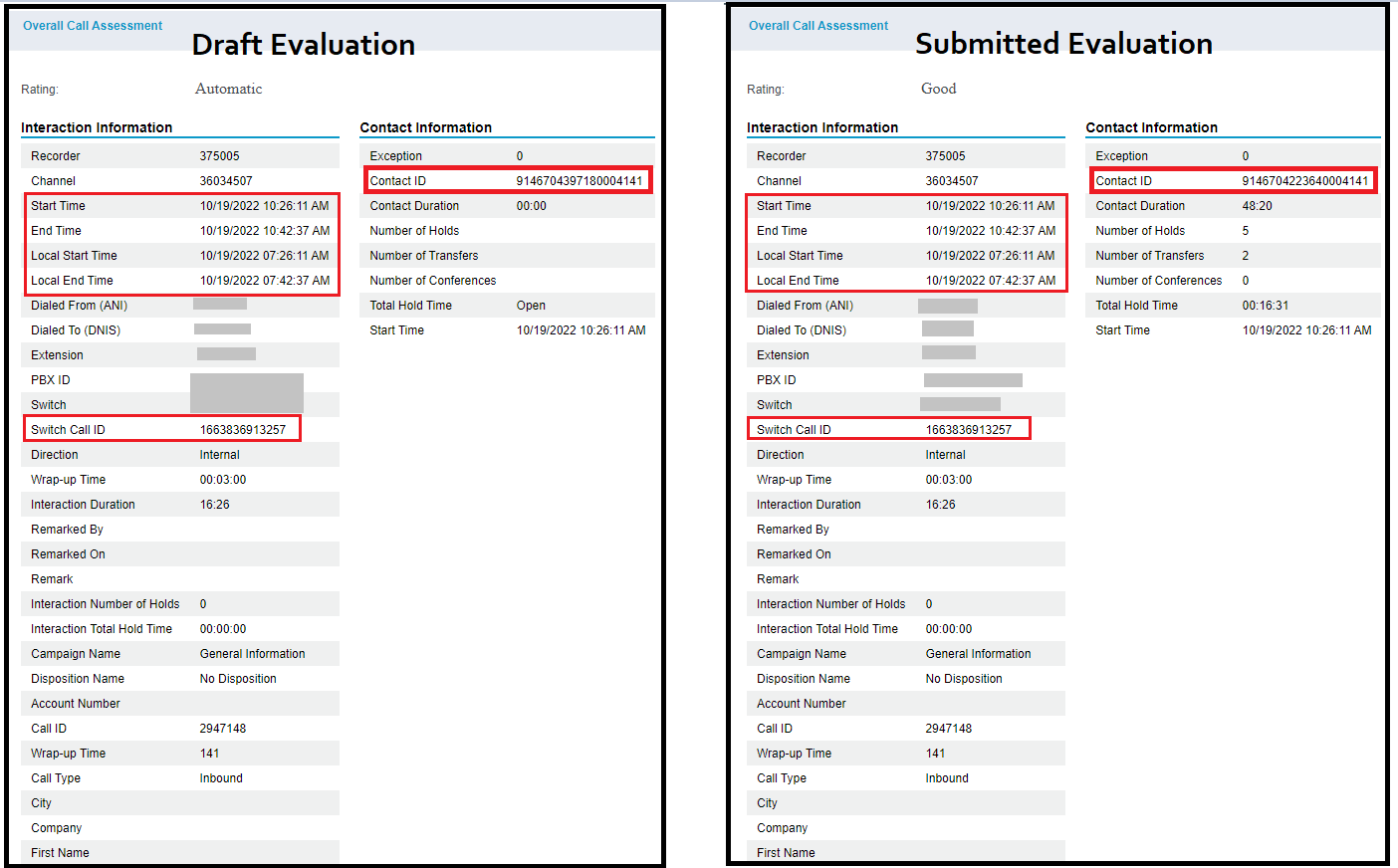Click Interaction Total Hold Time 00:00:00 in draft
The height and width of the screenshot is (868, 1398).
223,629
